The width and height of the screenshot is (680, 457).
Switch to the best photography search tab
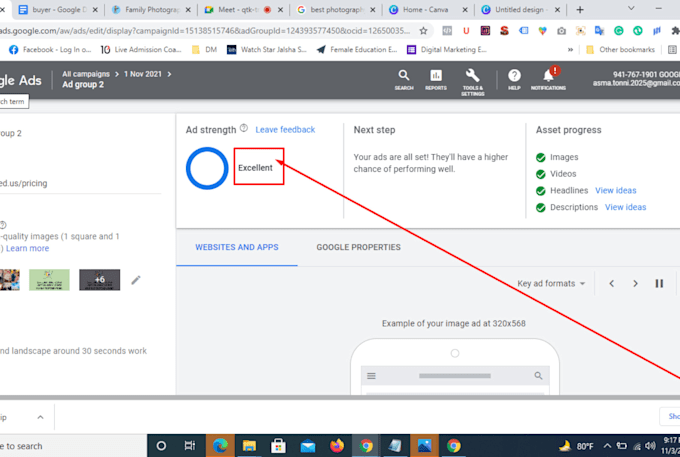(337, 10)
